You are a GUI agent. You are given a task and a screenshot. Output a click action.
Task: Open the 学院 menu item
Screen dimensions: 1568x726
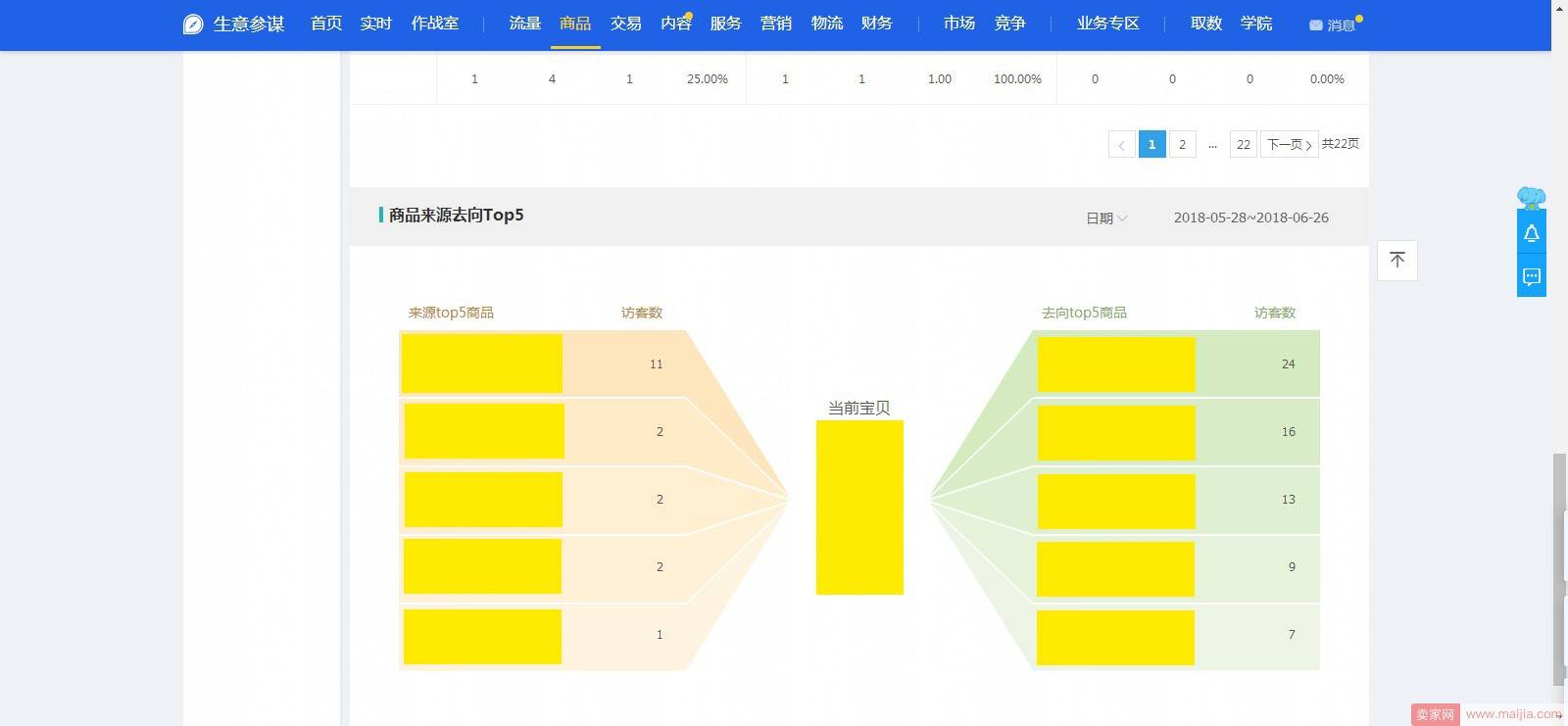pos(1256,24)
